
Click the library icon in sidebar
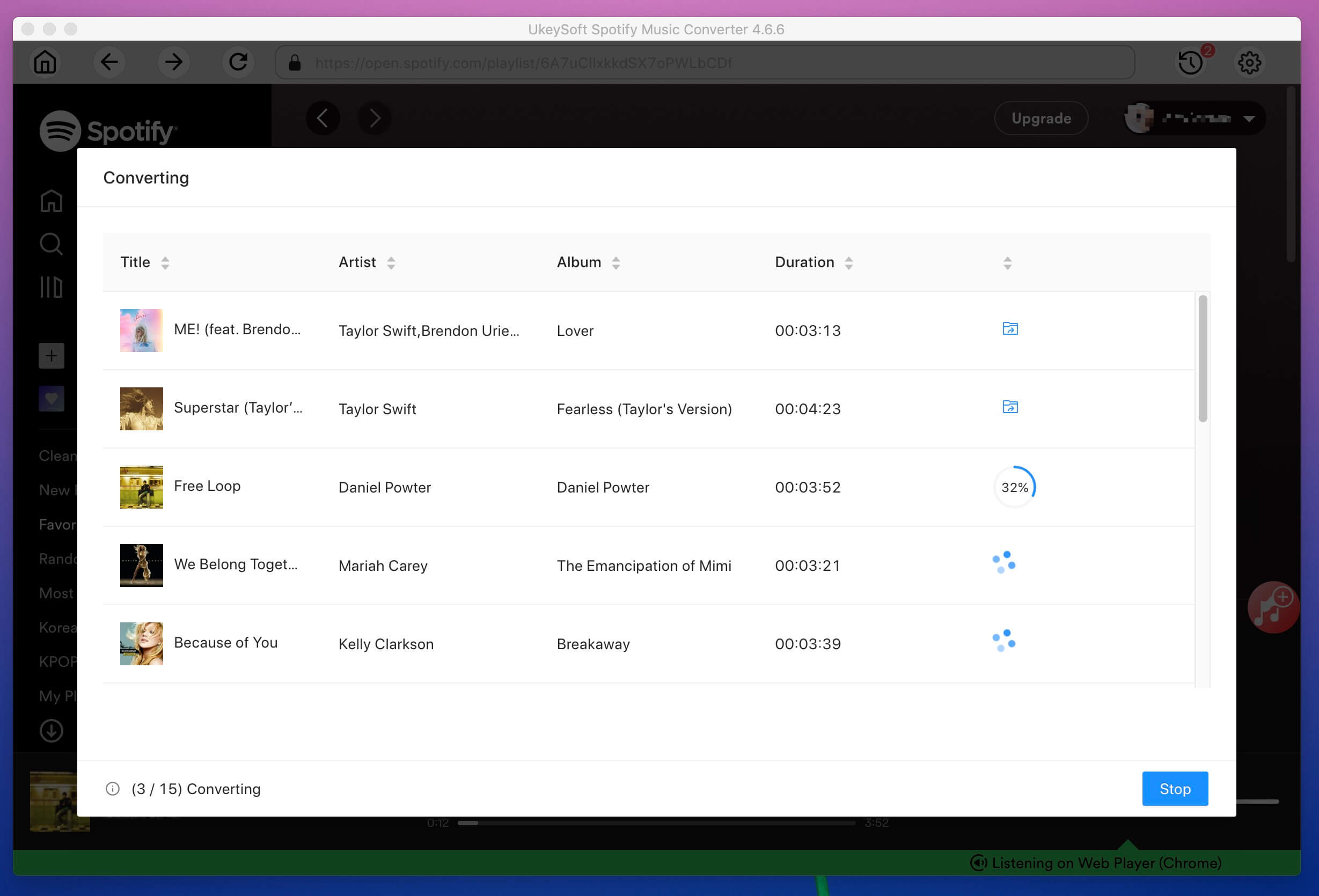51,287
